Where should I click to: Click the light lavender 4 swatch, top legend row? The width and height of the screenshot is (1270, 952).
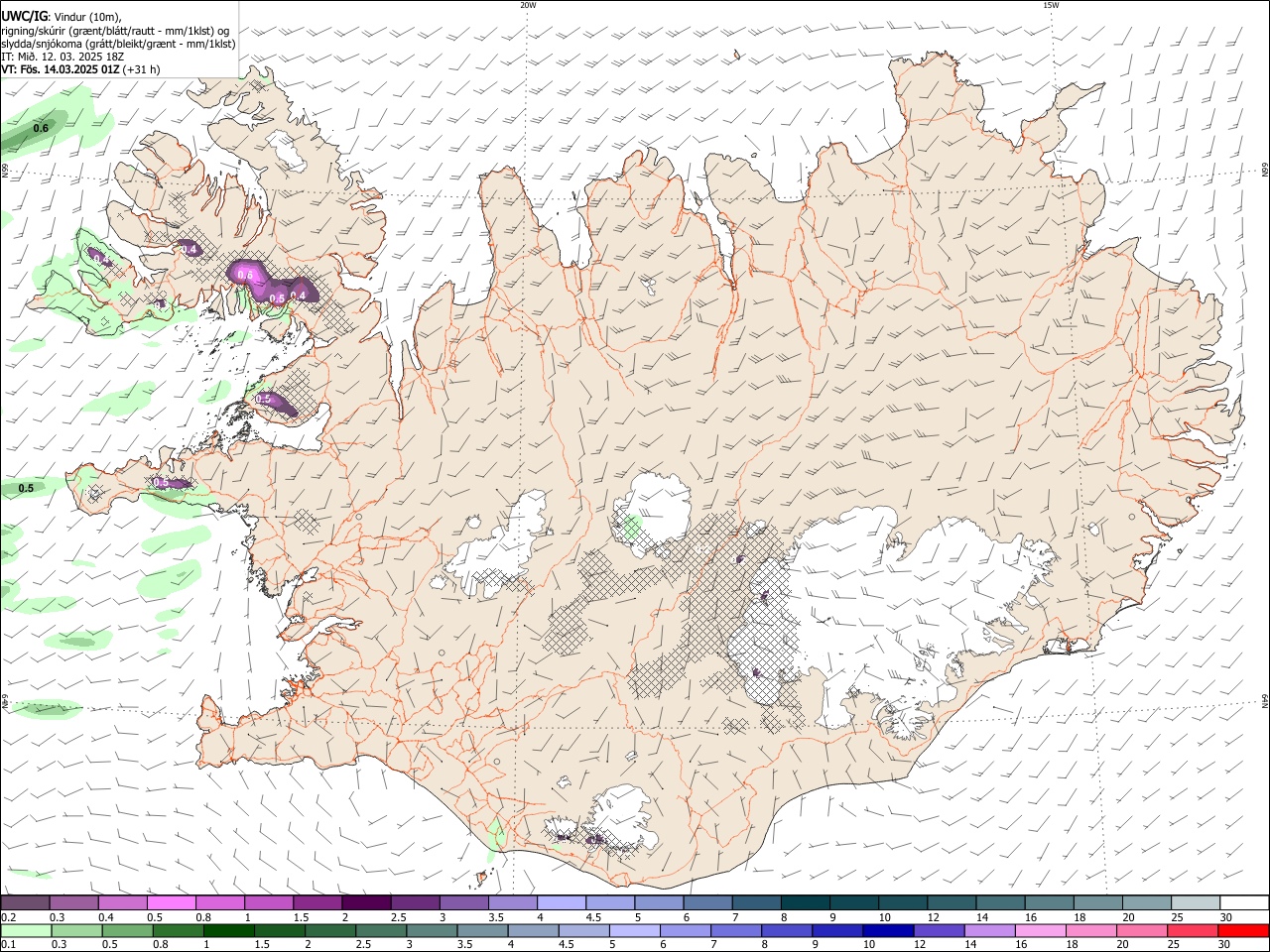(x=561, y=902)
